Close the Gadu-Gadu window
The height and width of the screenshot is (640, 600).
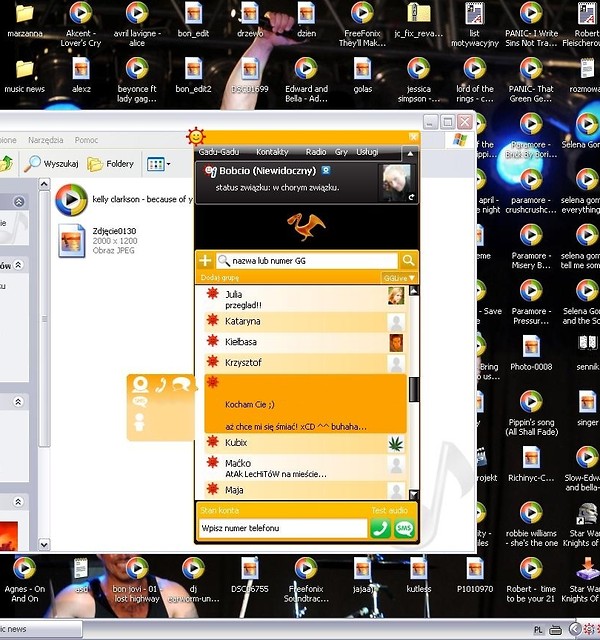[x=413, y=137]
